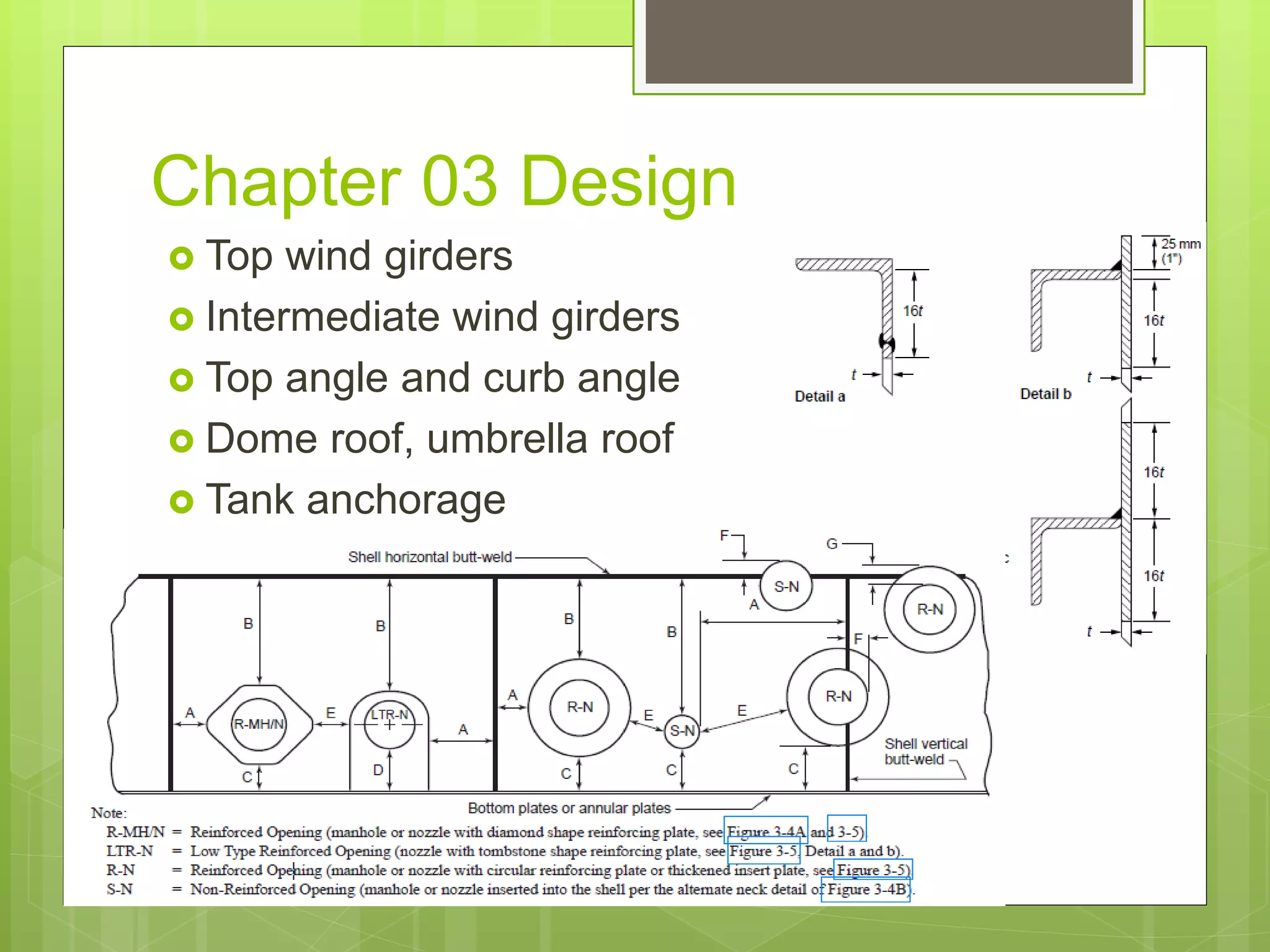Open the Figure 3-4B link in the S-N note

tap(866, 890)
